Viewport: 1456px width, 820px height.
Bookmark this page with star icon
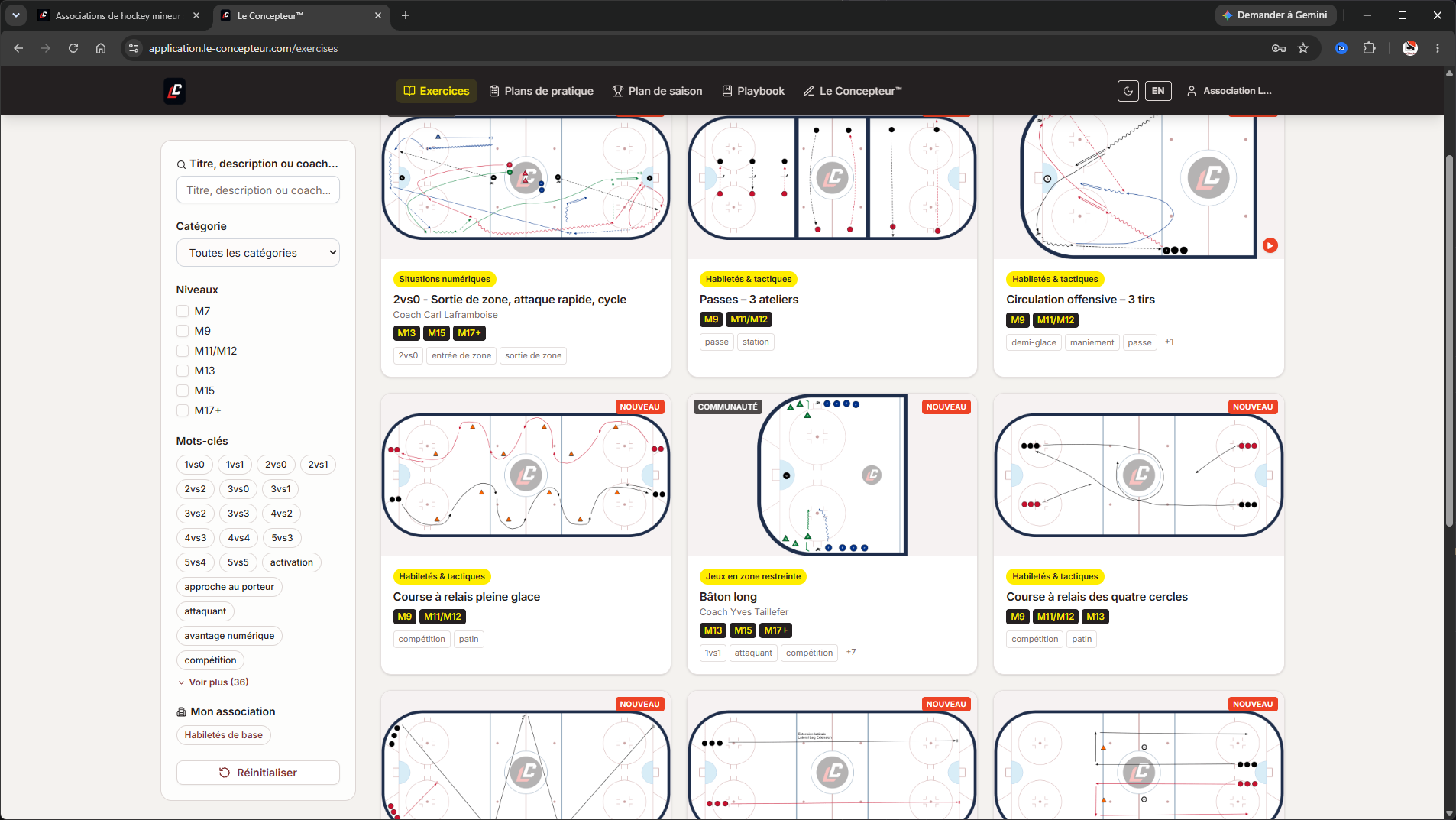pos(1303,48)
